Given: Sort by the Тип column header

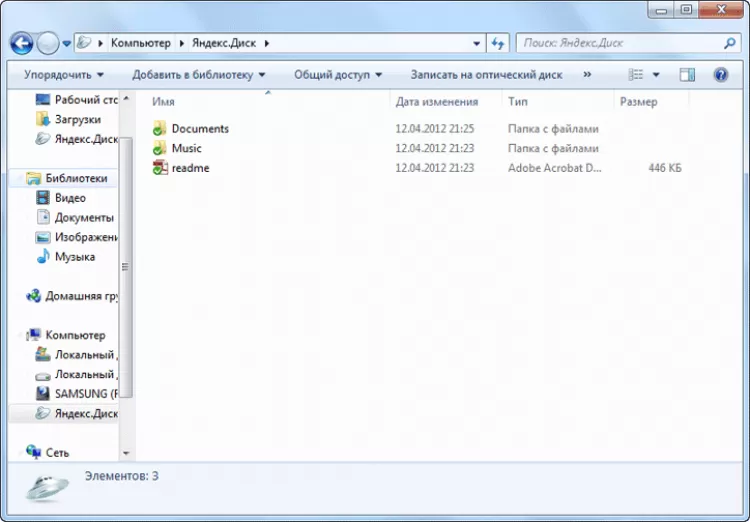Looking at the screenshot, I should [x=518, y=101].
